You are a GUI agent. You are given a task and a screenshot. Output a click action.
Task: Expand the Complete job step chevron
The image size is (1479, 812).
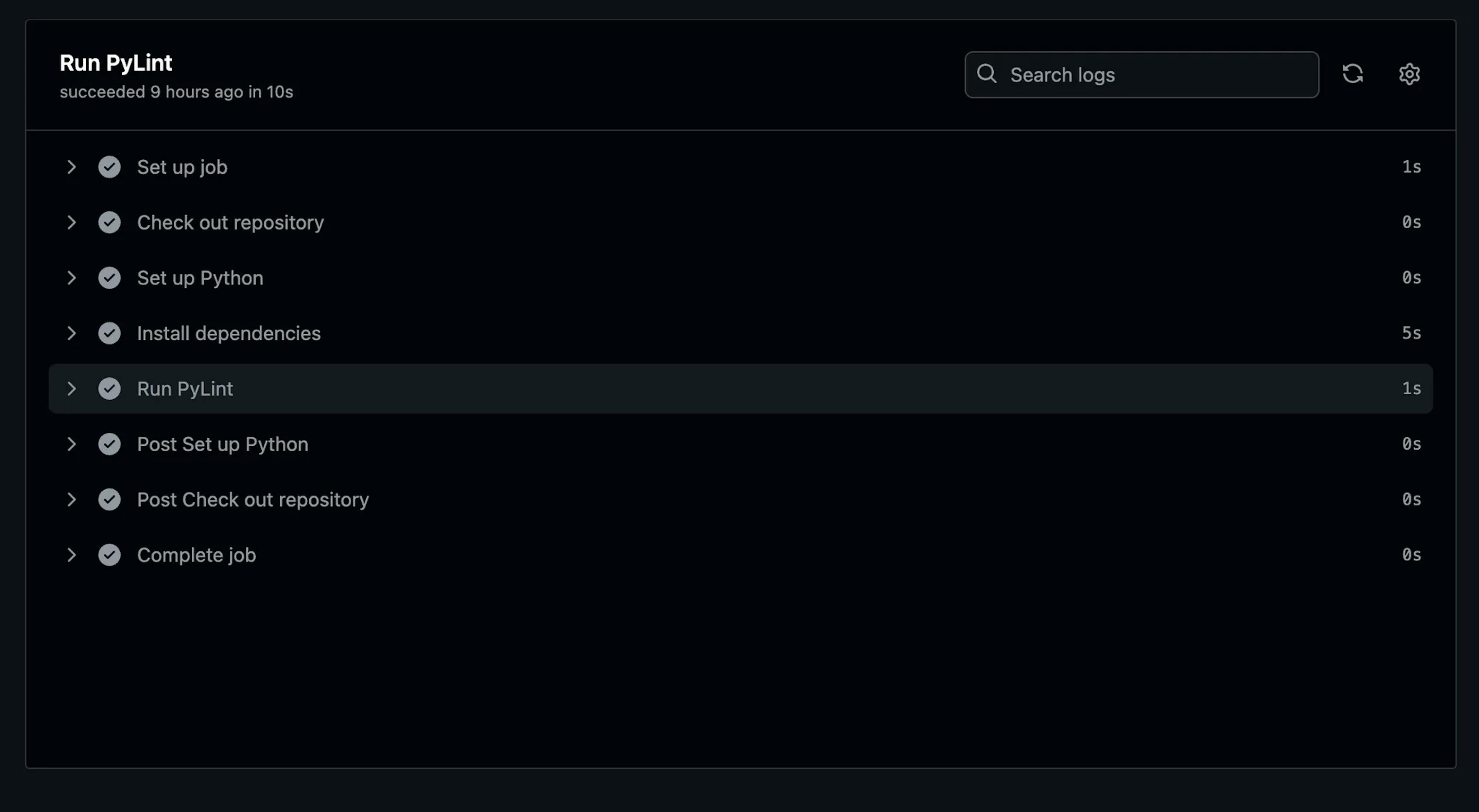(x=71, y=555)
